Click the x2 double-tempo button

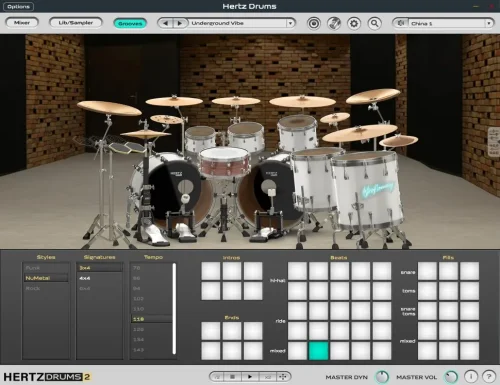pos(267,377)
